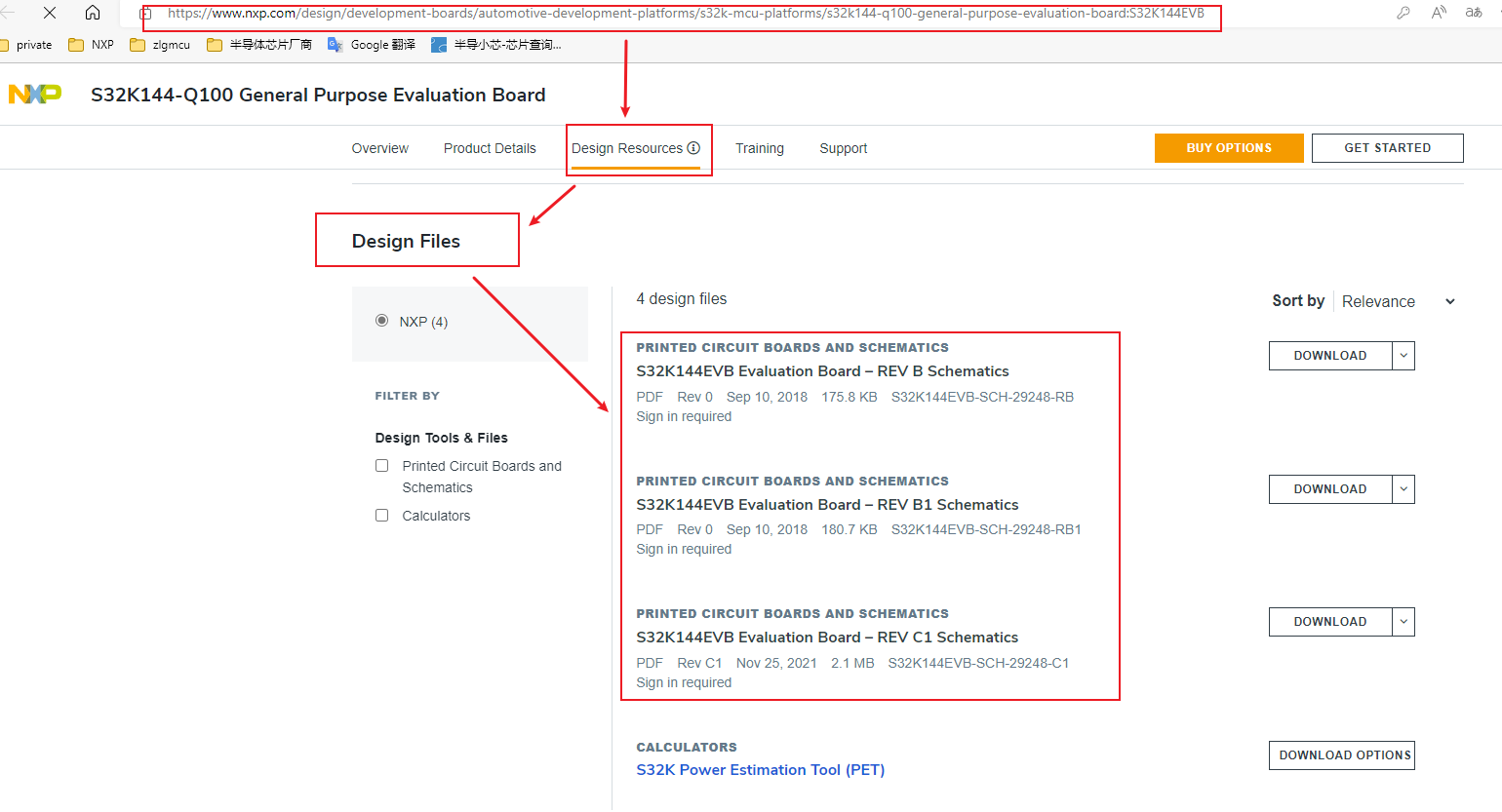This screenshot has height=812, width=1502.
Task: Go to the browser home icon
Action: pyautogui.click(x=93, y=13)
